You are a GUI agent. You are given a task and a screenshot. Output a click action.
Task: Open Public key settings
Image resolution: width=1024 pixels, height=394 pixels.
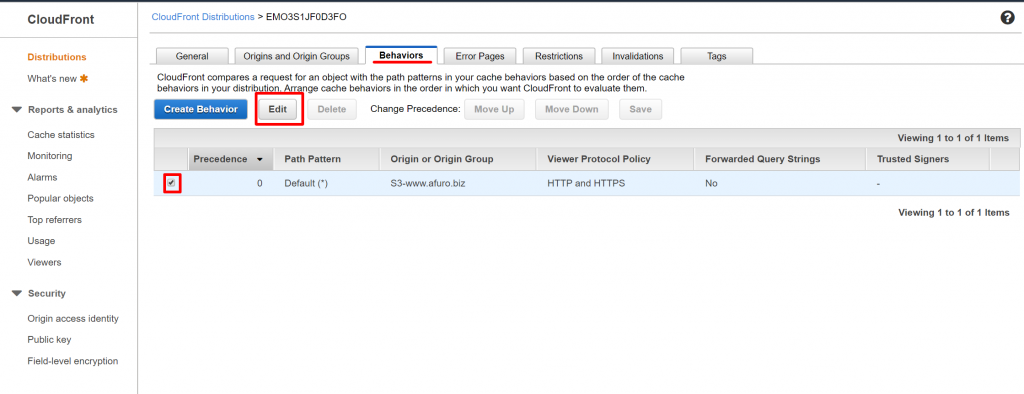tap(49, 340)
